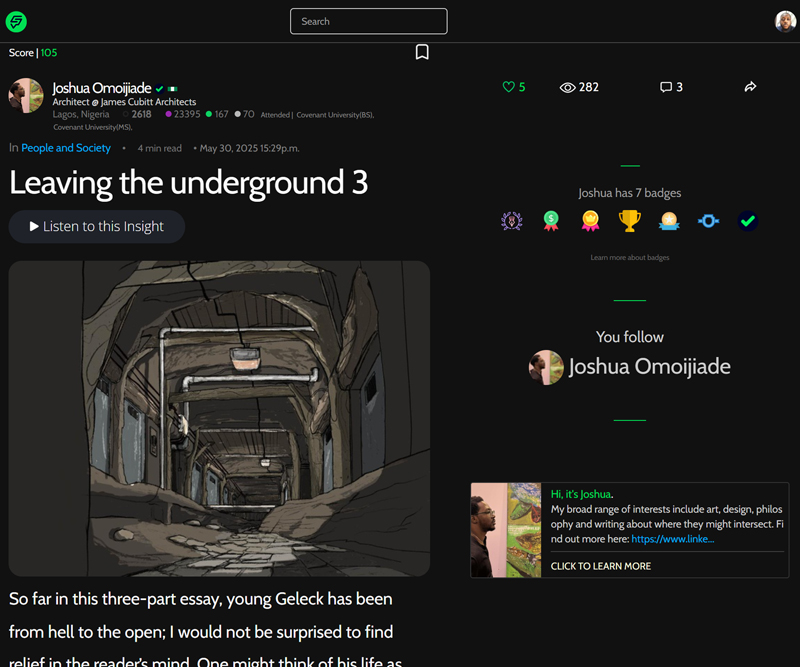Click the green checkmark verified badge
The width and height of the screenshot is (800, 667).
[747, 221]
